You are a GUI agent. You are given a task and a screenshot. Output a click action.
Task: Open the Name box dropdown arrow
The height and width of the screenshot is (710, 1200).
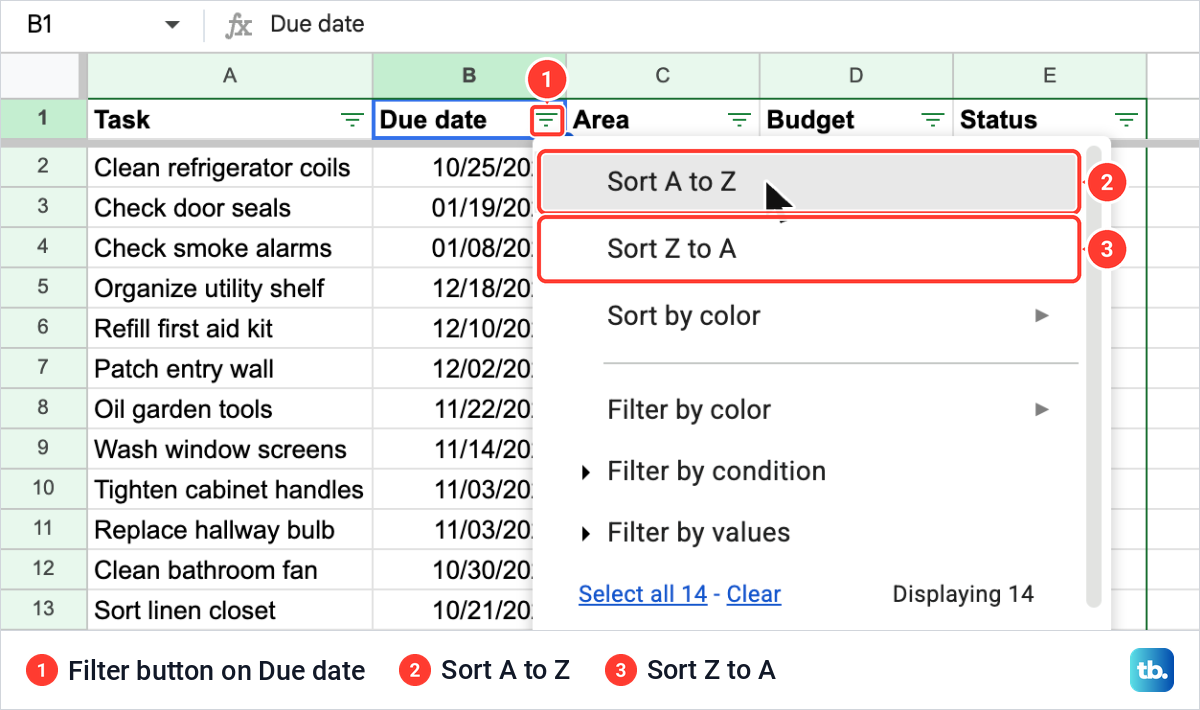pyautogui.click(x=172, y=25)
